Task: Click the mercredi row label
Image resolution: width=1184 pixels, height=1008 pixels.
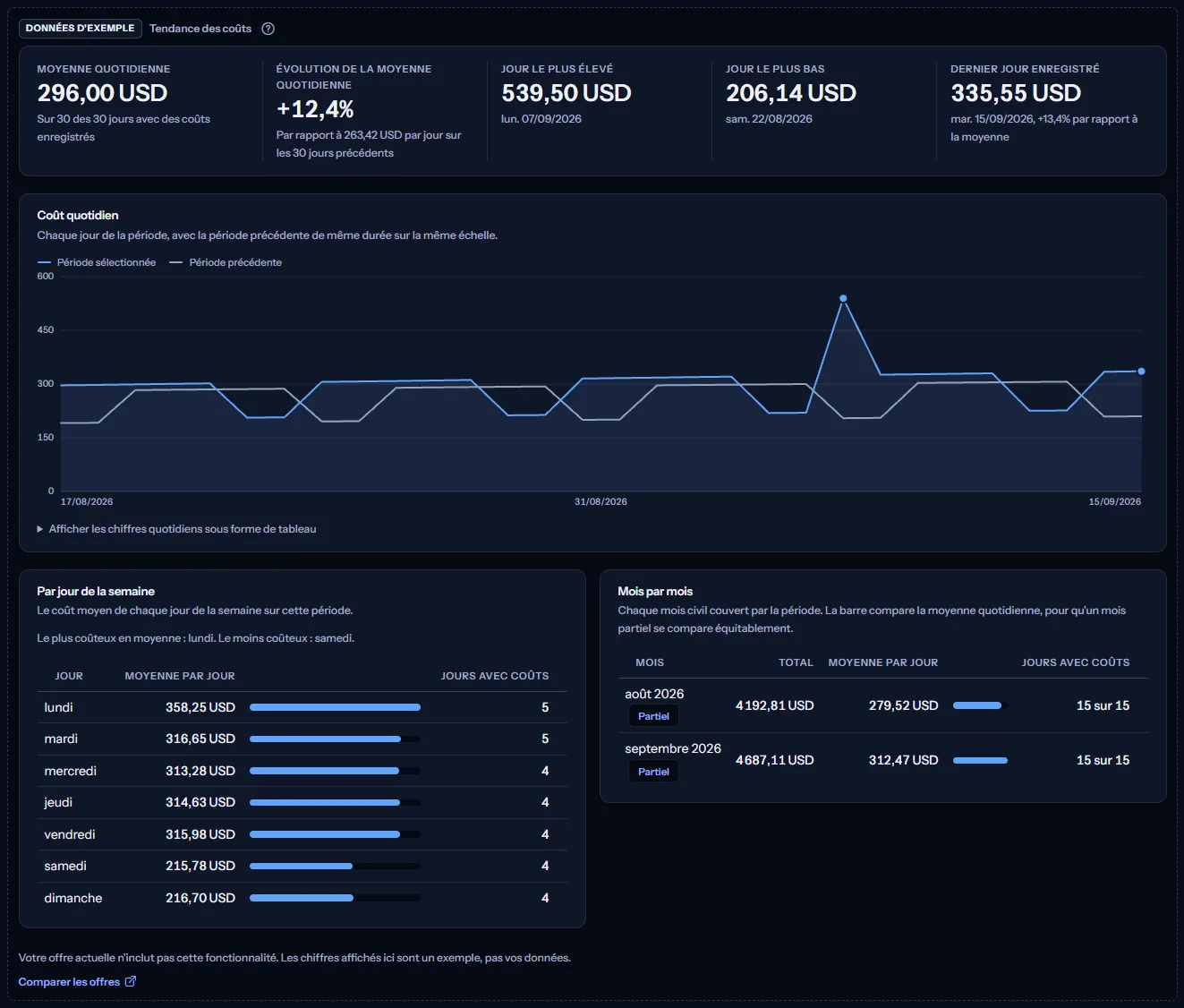Action: (71, 771)
